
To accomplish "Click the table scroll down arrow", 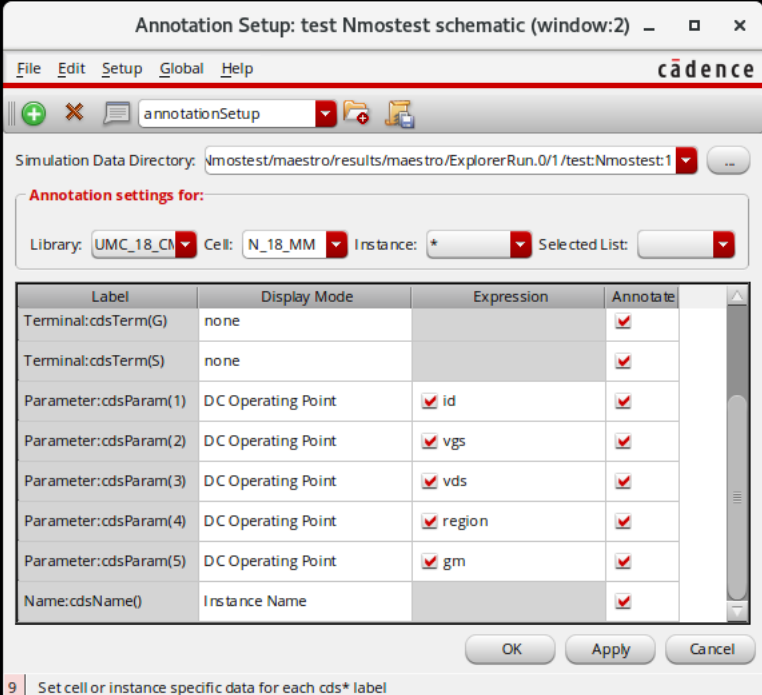I will [737, 611].
